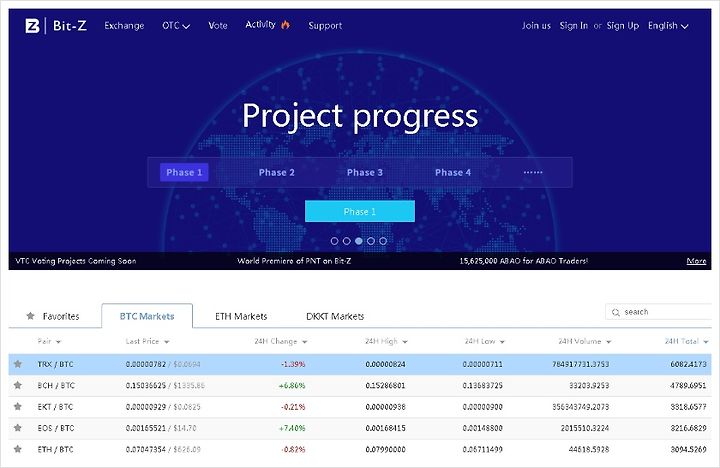Click the 784917731.3753 volume value
This screenshot has width=720, height=468.
click(580, 364)
